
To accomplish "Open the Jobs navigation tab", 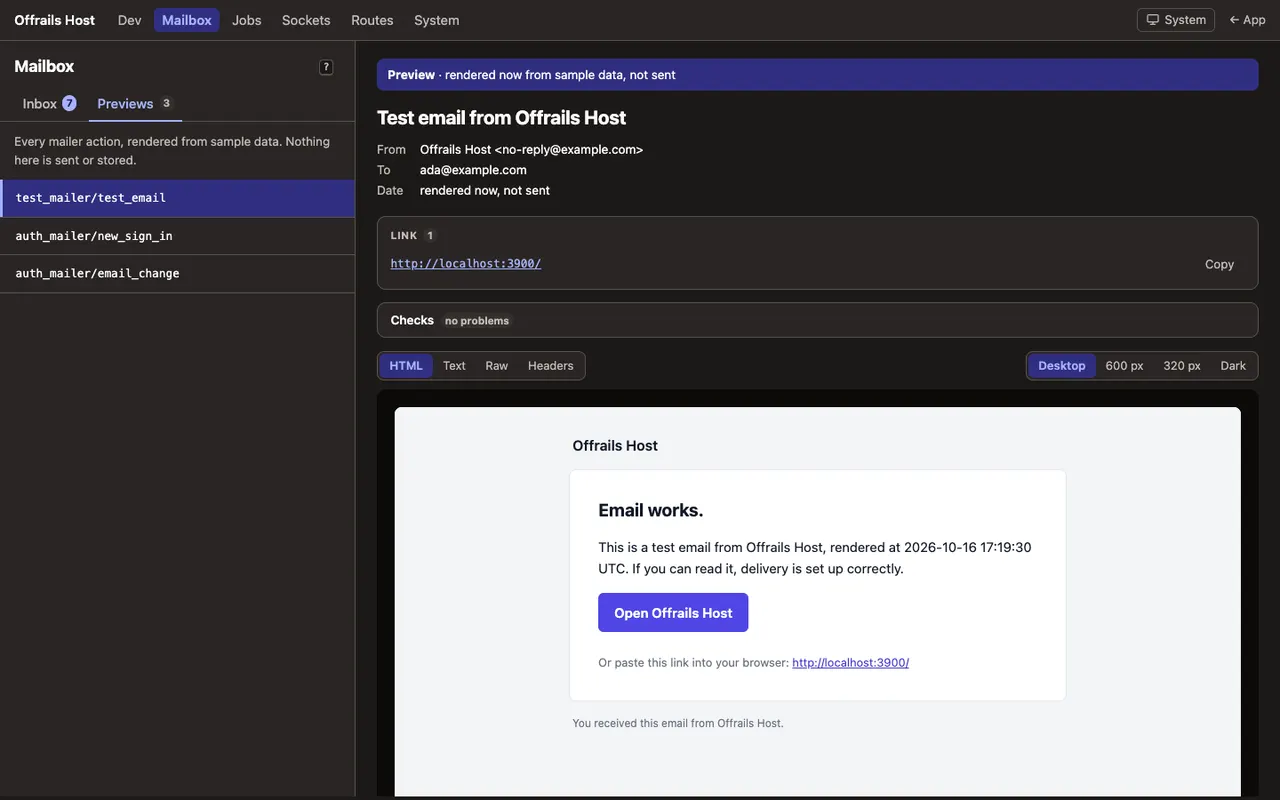I will [x=247, y=20].
